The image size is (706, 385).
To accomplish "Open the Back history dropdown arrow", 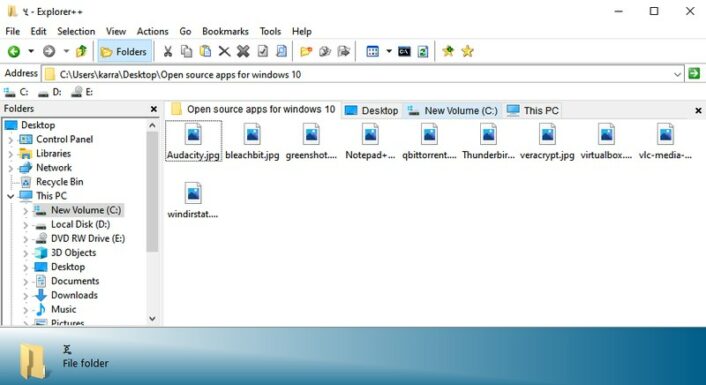I will point(31,51).
